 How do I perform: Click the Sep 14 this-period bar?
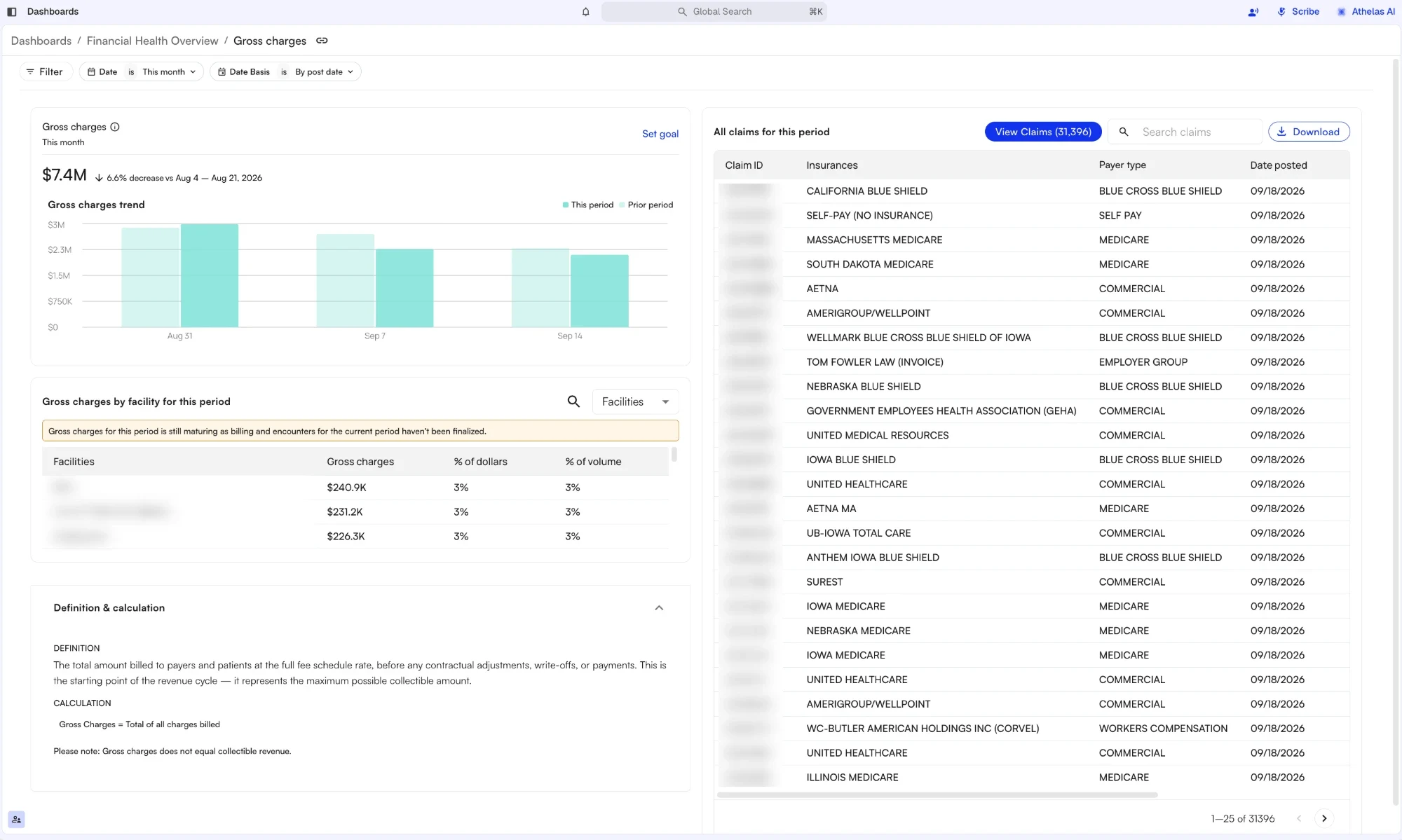click(x=599, y=291)
